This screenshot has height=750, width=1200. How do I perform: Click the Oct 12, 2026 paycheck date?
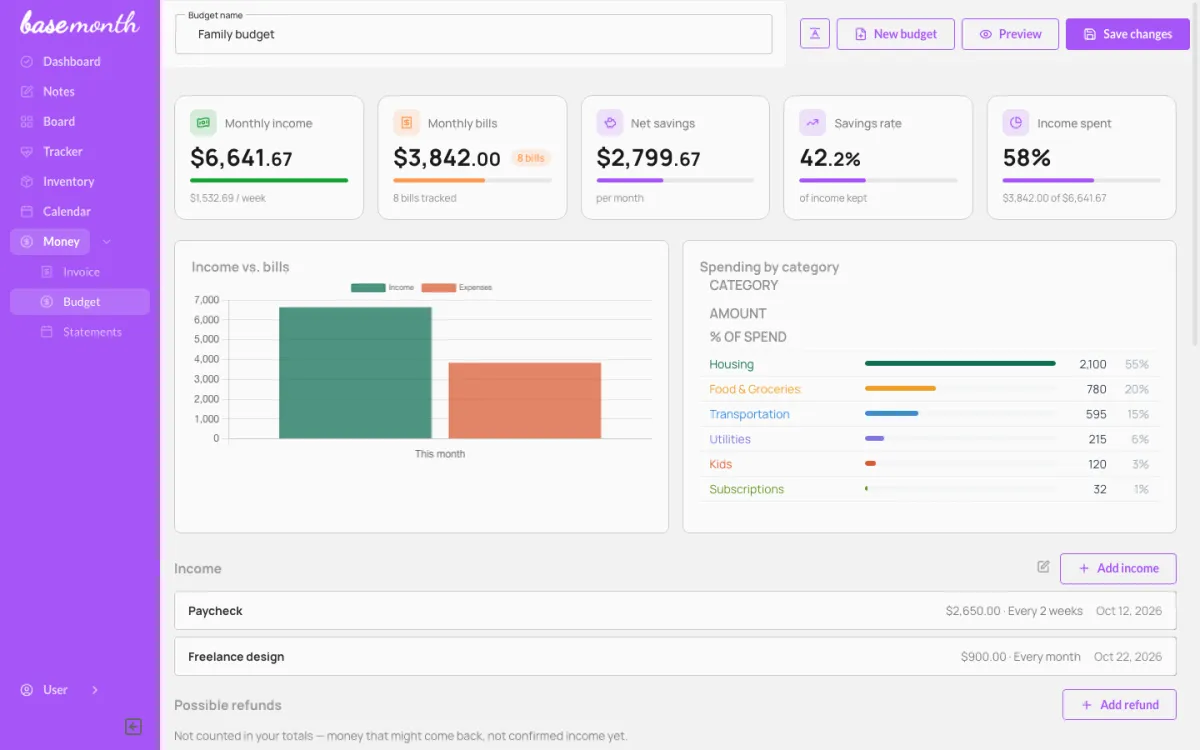point(1129,611)
